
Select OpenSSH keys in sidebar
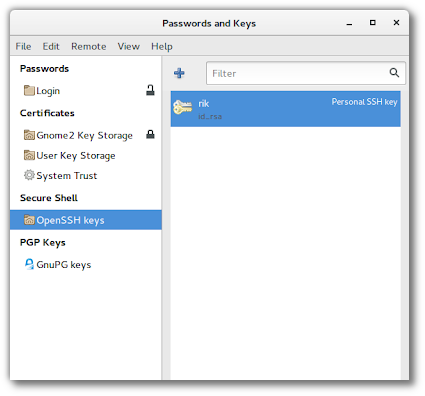[x=86, y=220]
